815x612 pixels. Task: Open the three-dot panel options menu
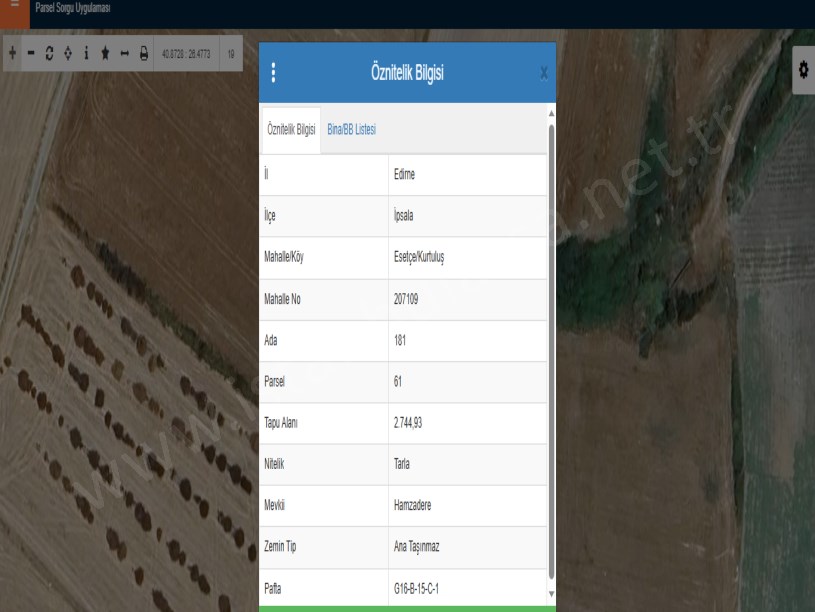[x=273, y=72]
